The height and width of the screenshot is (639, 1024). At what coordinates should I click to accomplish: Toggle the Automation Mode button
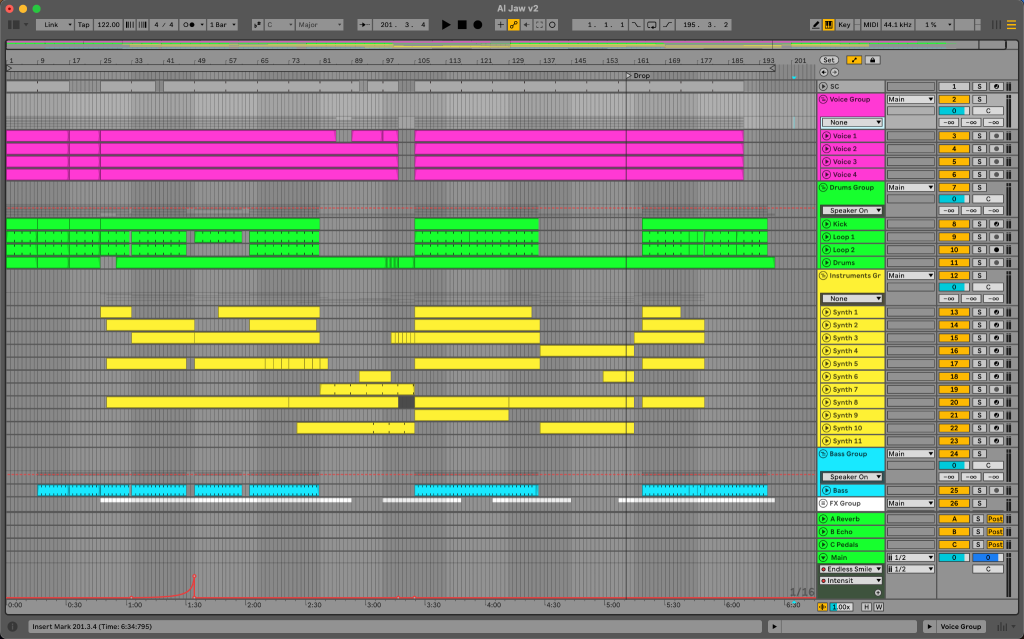pyautogui.click(x=854, y=60)
